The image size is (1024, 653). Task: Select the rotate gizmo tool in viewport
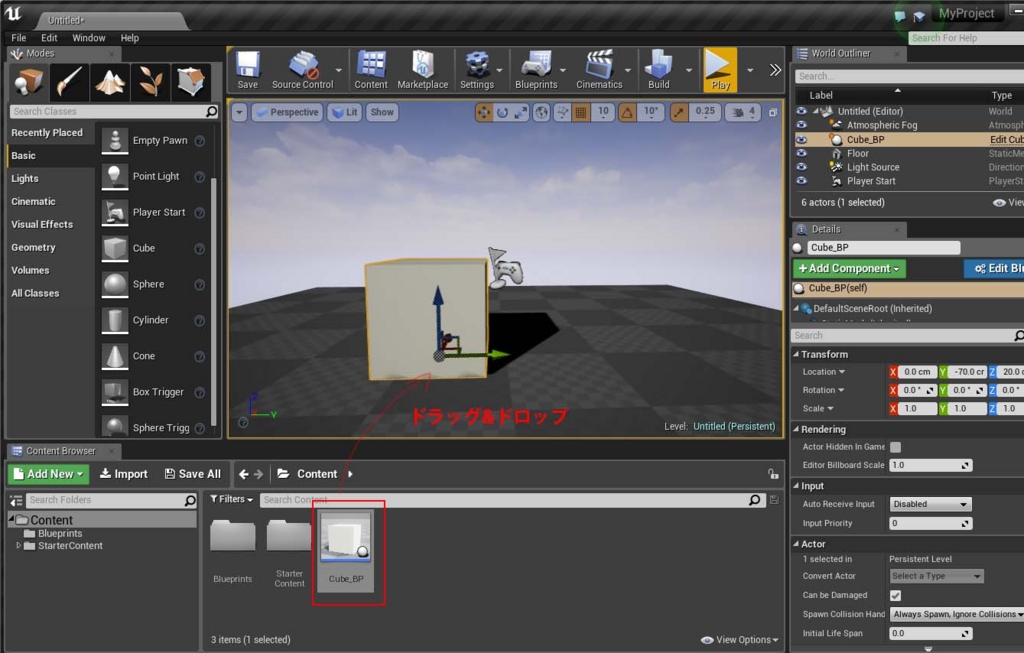click(x=502, y=112)
